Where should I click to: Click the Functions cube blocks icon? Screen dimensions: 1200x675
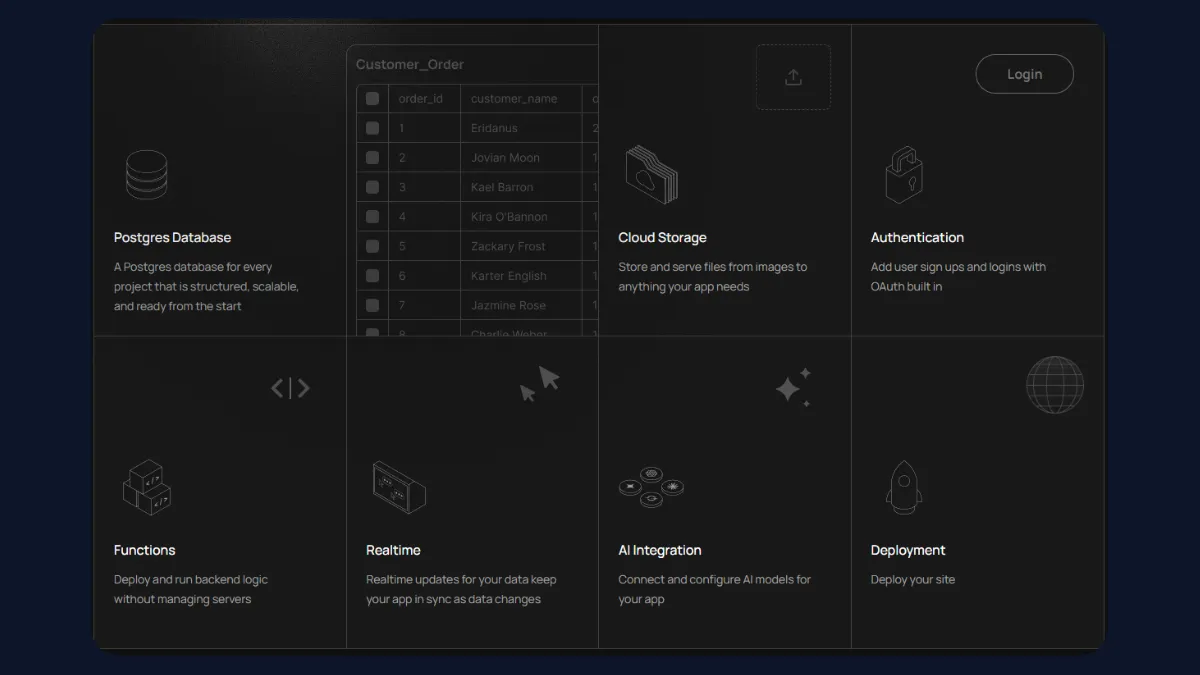(146, 487)
